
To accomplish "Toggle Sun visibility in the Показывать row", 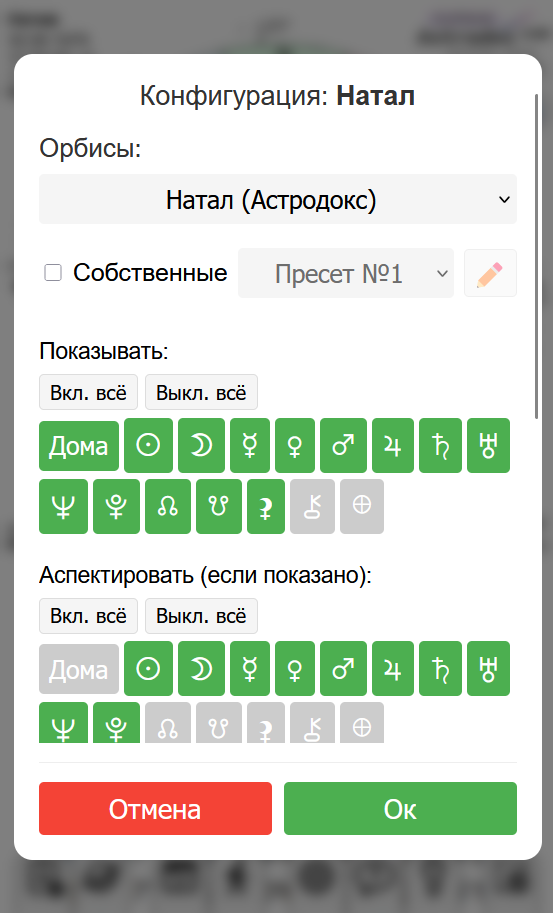I will 148,445.
